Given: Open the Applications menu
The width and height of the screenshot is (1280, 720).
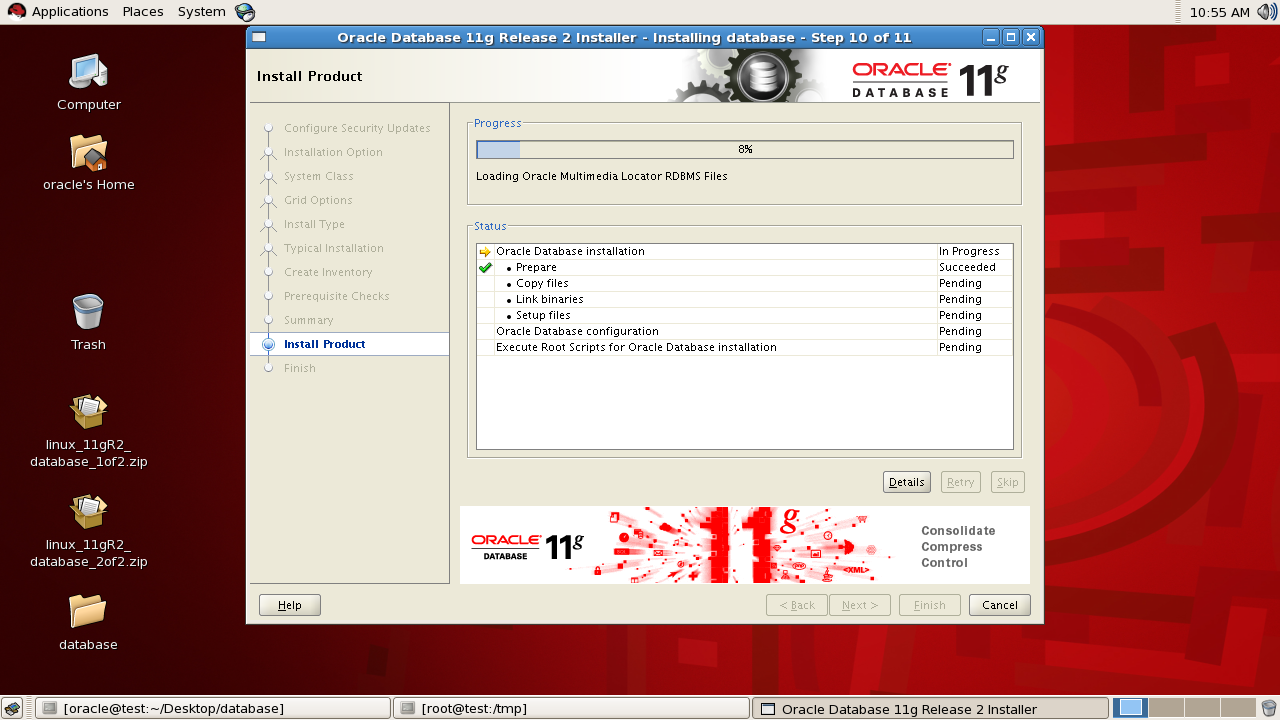Looking at the screenshot, I should click(70, 12).
